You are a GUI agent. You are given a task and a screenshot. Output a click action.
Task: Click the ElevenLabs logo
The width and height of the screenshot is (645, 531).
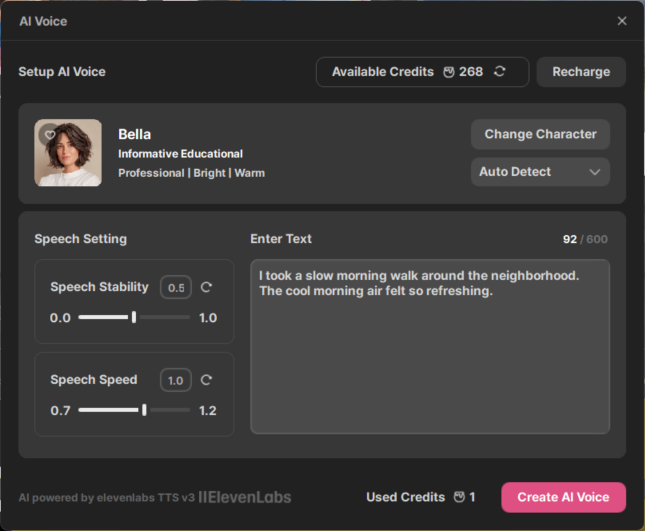coord(245,497)
